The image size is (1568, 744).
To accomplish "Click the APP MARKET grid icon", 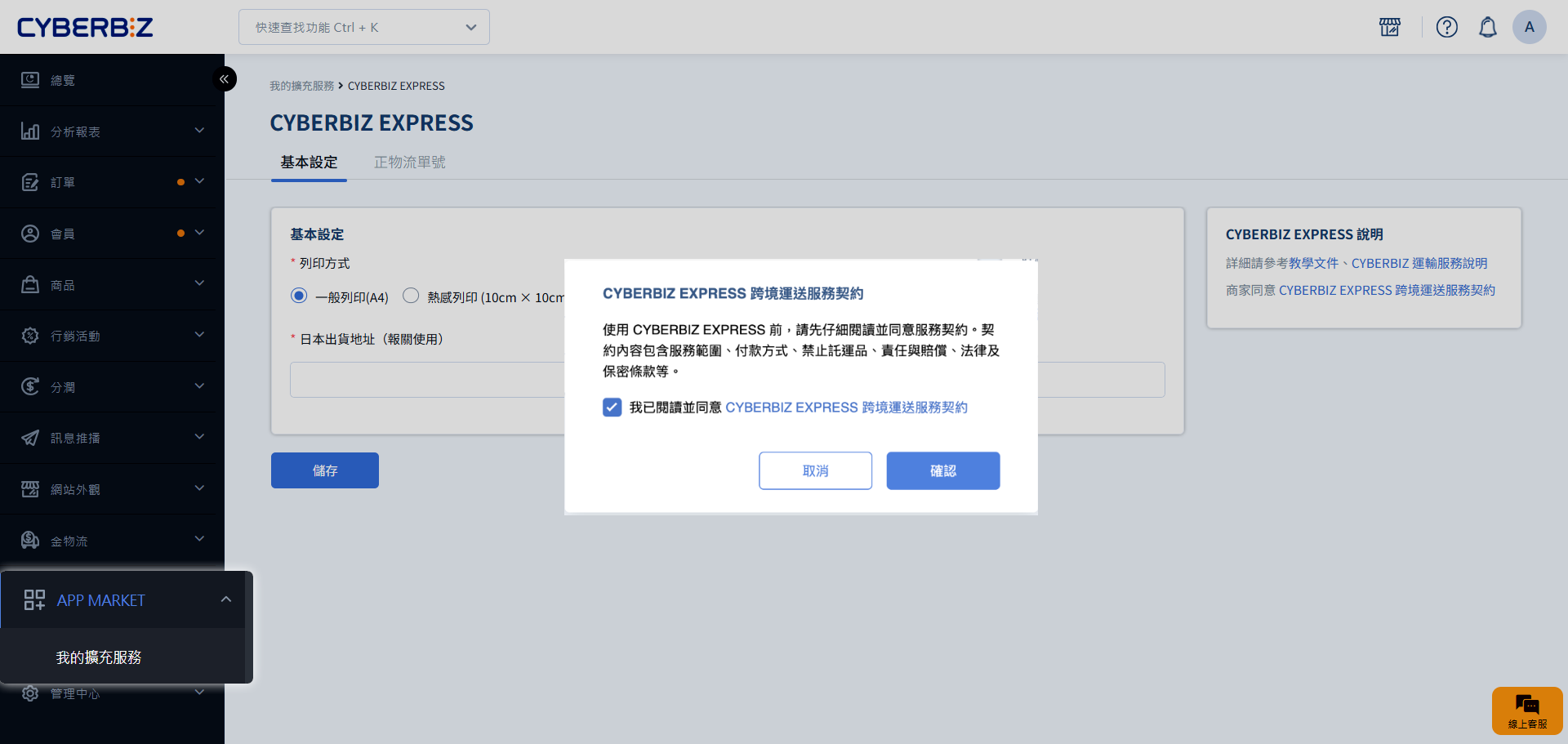I will point(34,600).
